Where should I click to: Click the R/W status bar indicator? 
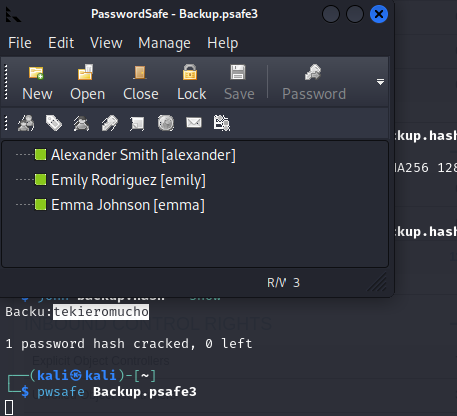click(276, 283)
